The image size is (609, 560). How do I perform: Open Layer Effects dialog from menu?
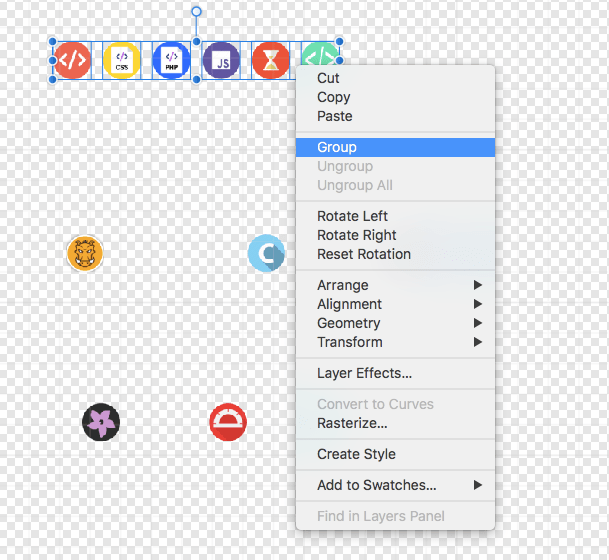[364, 373]
